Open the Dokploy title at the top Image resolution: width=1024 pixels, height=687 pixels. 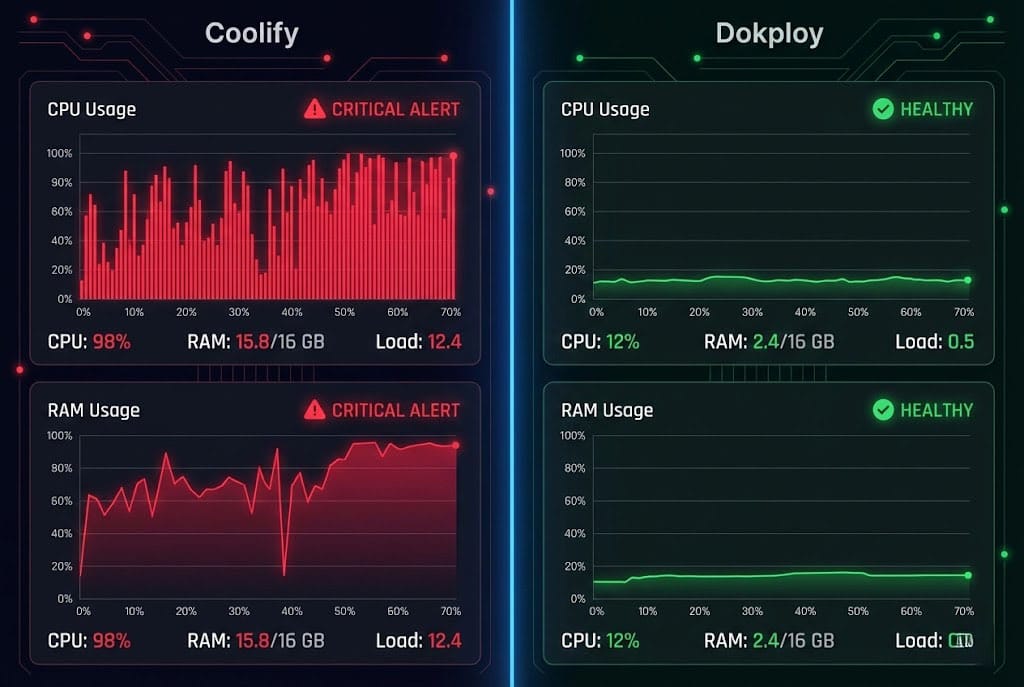pyautogui.click(x=769, y=33)
